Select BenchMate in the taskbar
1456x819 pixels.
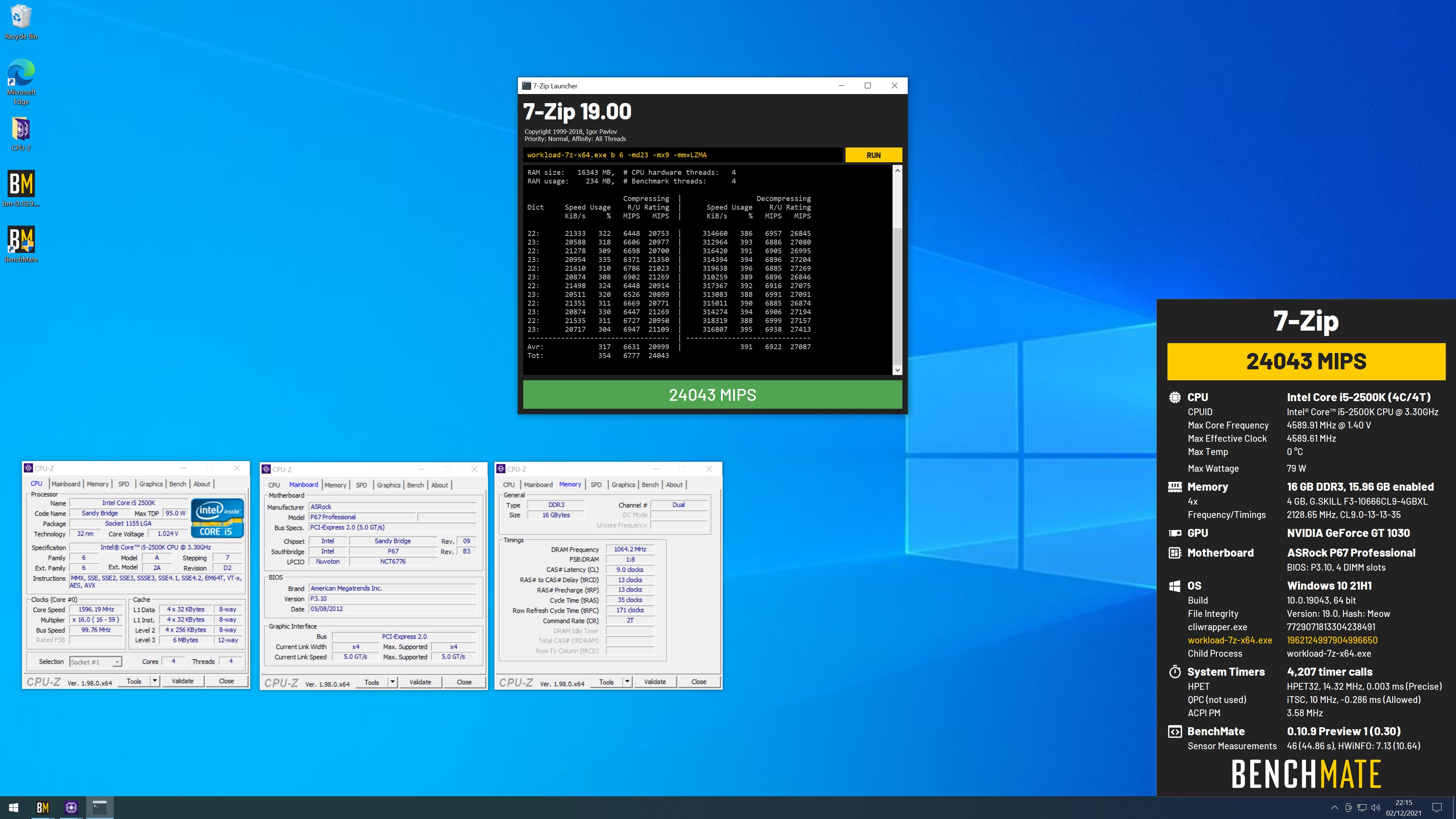click(x=42, y=808)
